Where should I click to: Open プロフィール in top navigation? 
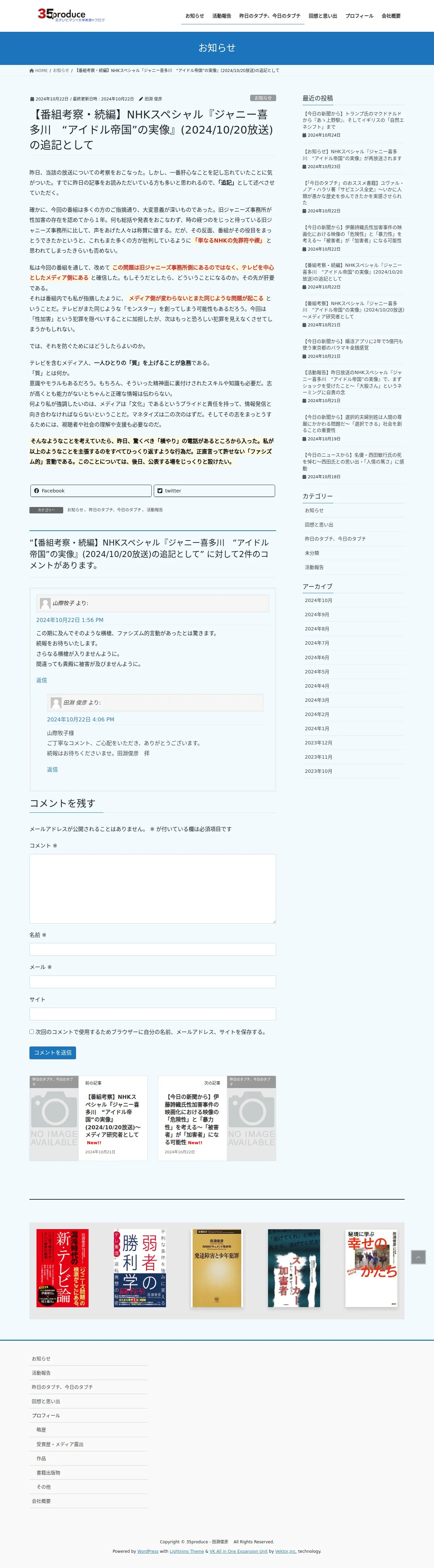click(359, 16)
